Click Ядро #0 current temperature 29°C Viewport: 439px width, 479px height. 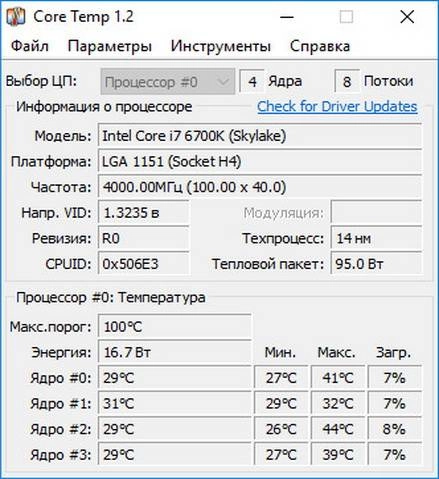(x=175, y=378)
